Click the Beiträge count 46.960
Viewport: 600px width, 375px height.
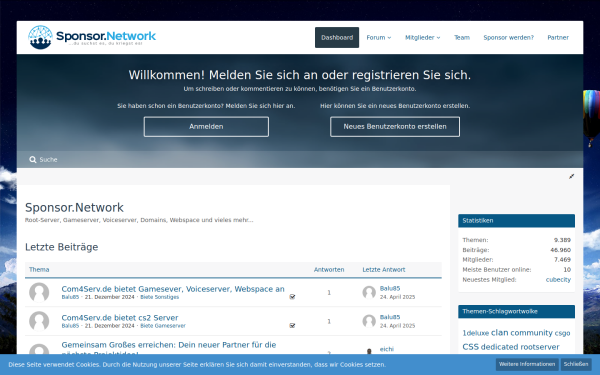(x=561, y=250)
